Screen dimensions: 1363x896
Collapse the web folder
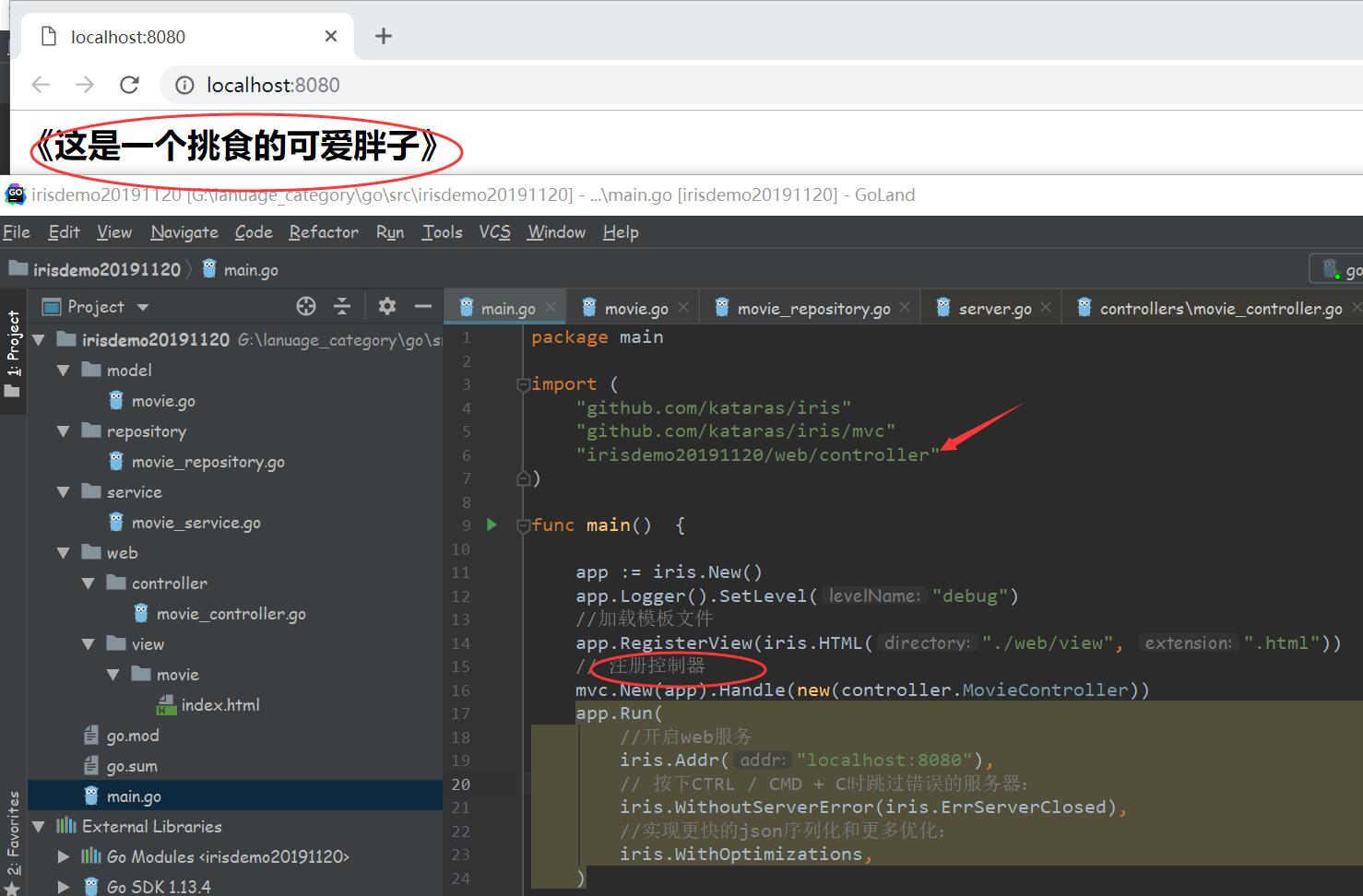(64, 553)
